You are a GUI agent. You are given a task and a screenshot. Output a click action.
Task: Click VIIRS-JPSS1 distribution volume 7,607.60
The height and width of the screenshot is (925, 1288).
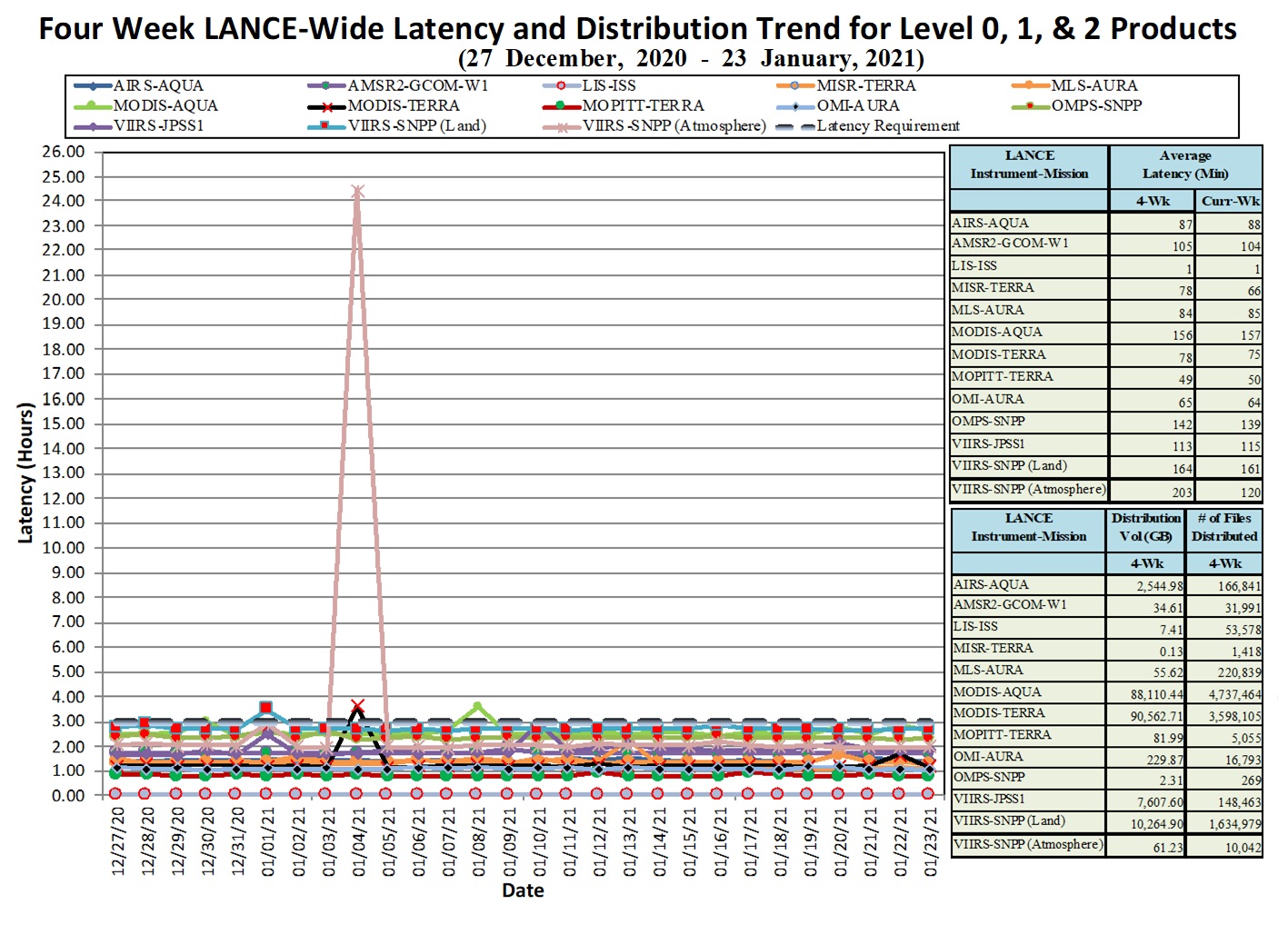click(1160, 802)
